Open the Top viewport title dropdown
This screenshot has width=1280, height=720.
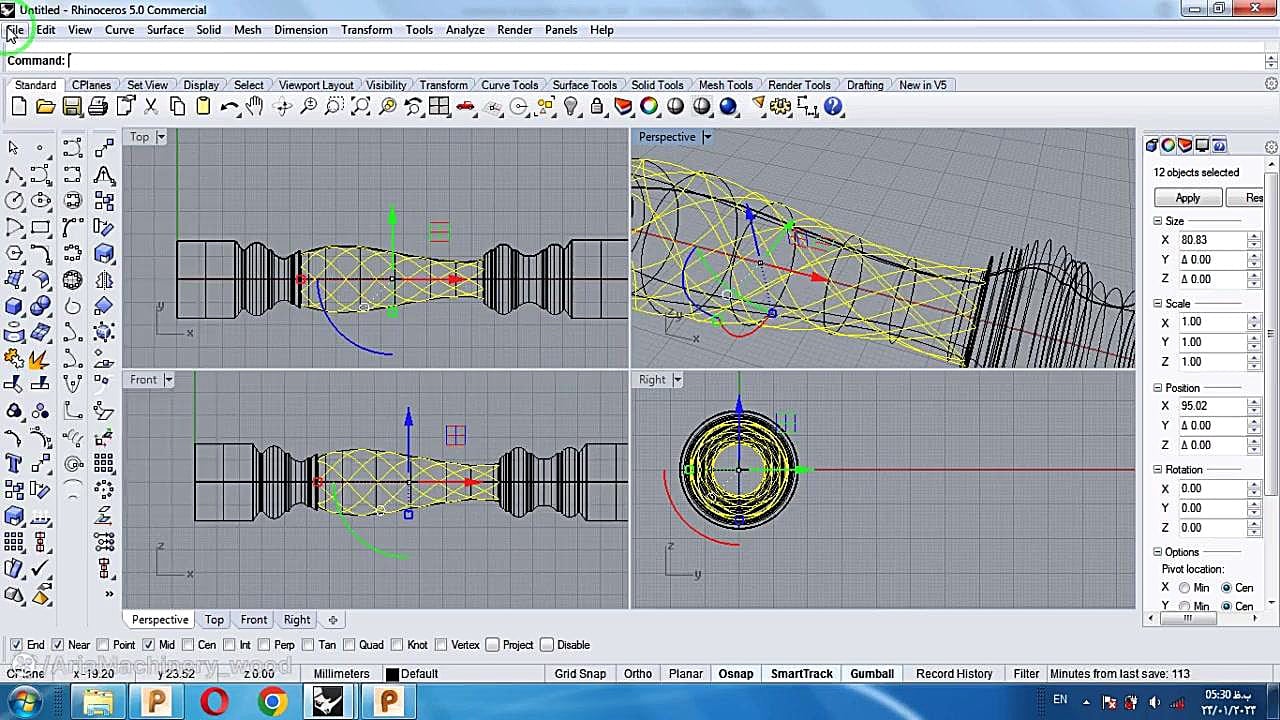161,137
